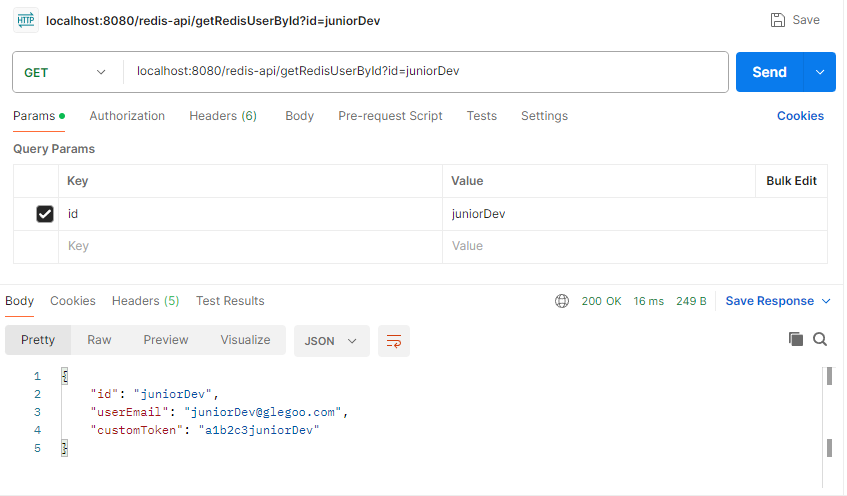Open the Headers (6) request tab
The width and height of the screenshot is (847, 496).
(223, 116)
